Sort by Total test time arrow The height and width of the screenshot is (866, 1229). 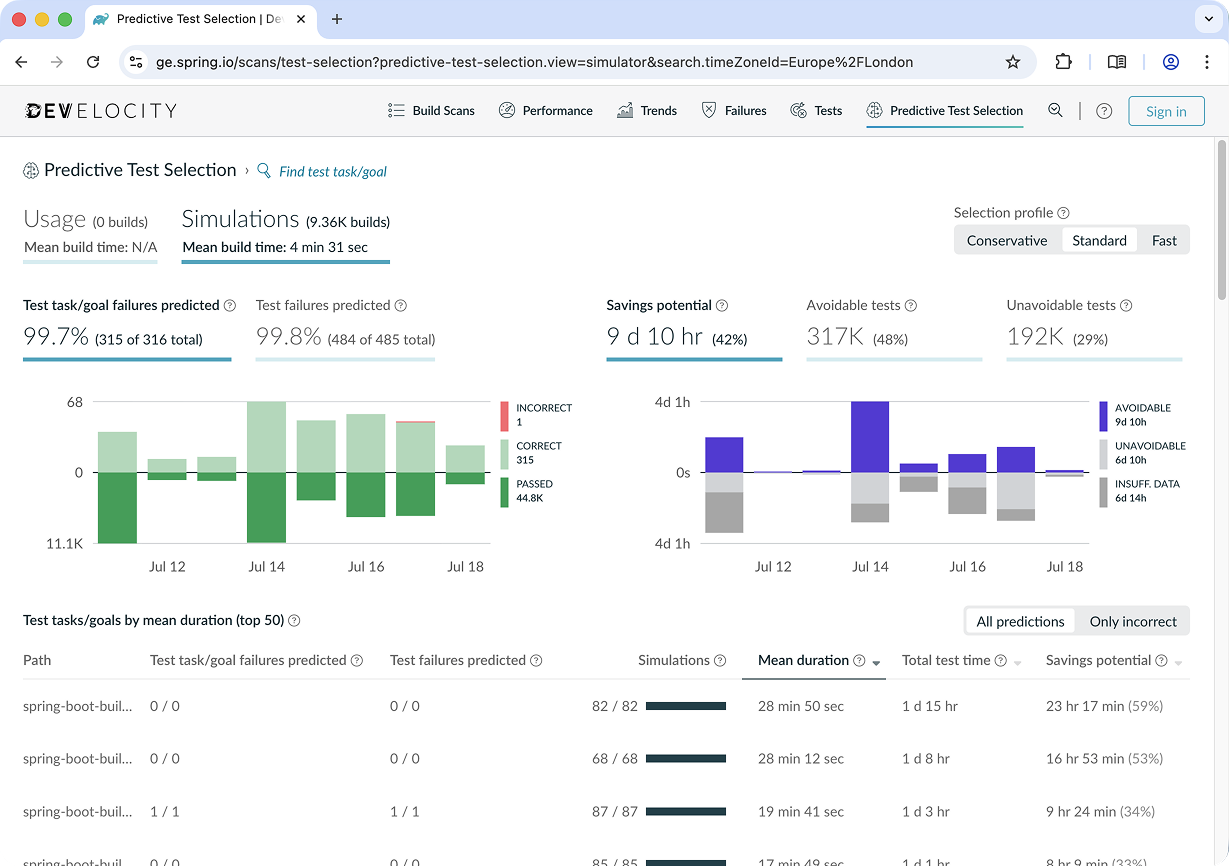[x=1018, y=663]
